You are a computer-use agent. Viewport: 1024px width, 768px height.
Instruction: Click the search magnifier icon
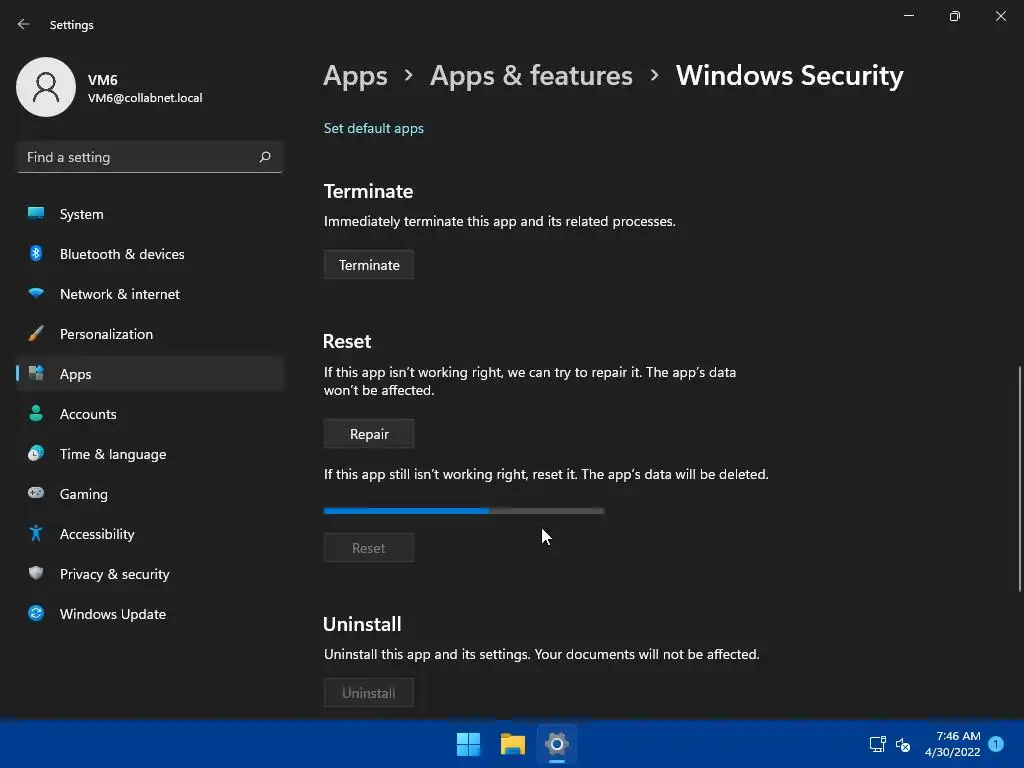264,157
